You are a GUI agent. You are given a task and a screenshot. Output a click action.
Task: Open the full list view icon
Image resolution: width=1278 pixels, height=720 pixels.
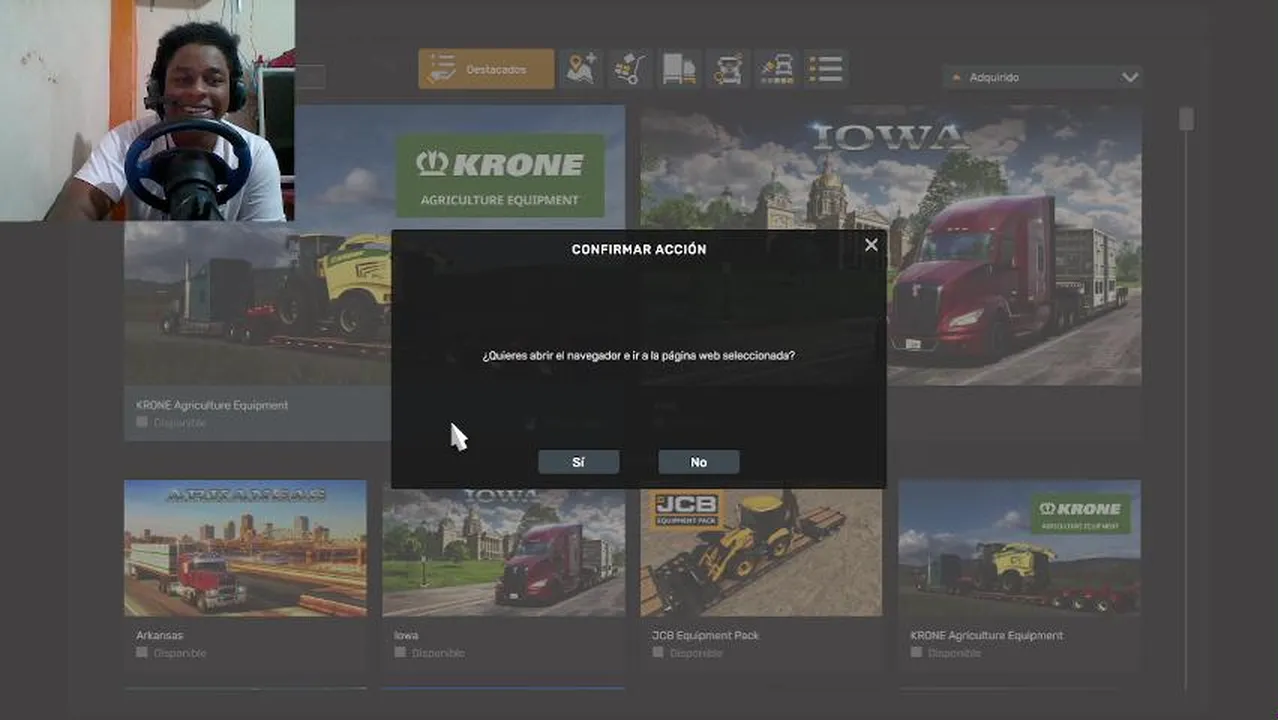(826, 69)
